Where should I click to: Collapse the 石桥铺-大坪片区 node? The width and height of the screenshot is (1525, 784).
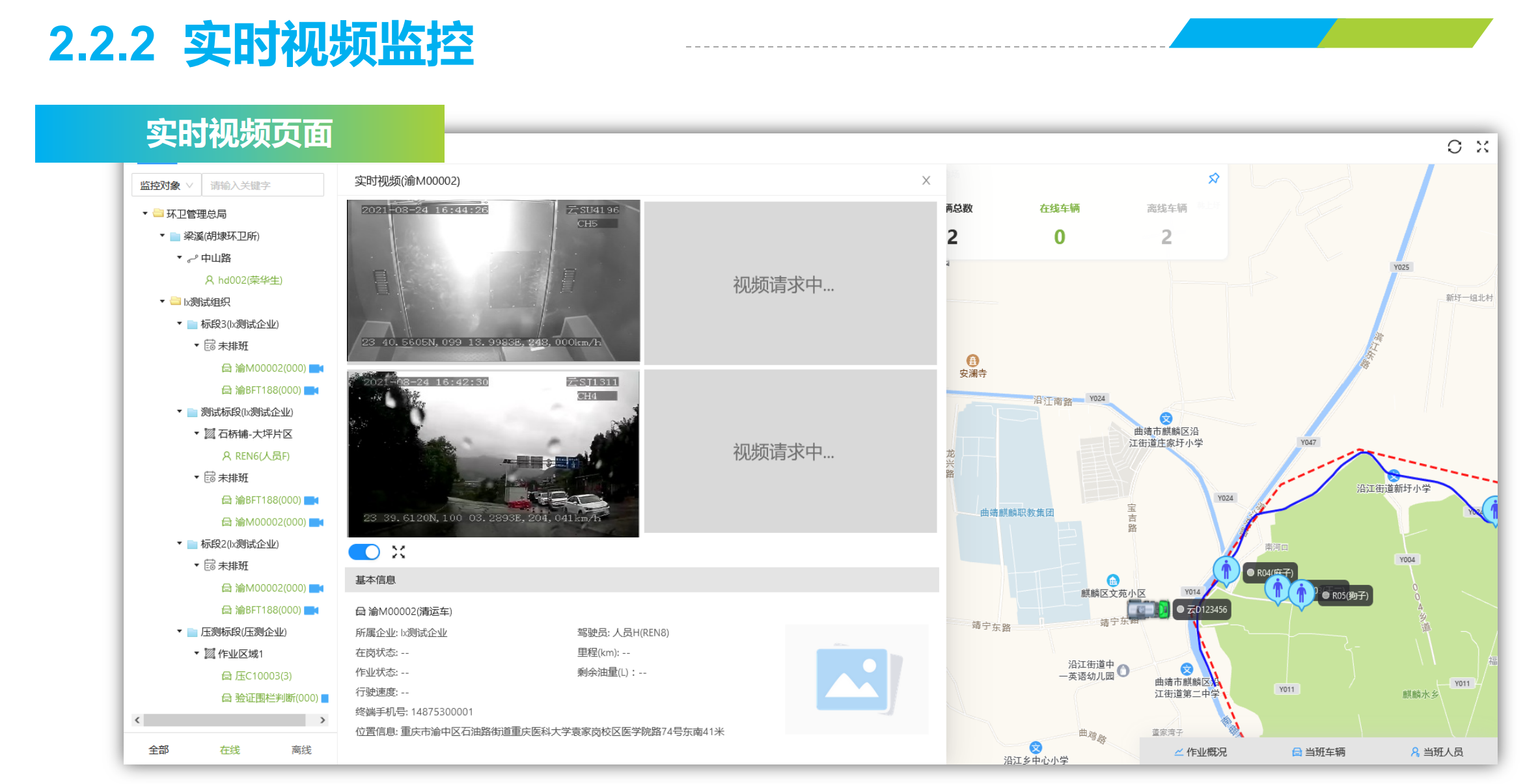pos(197,433)
